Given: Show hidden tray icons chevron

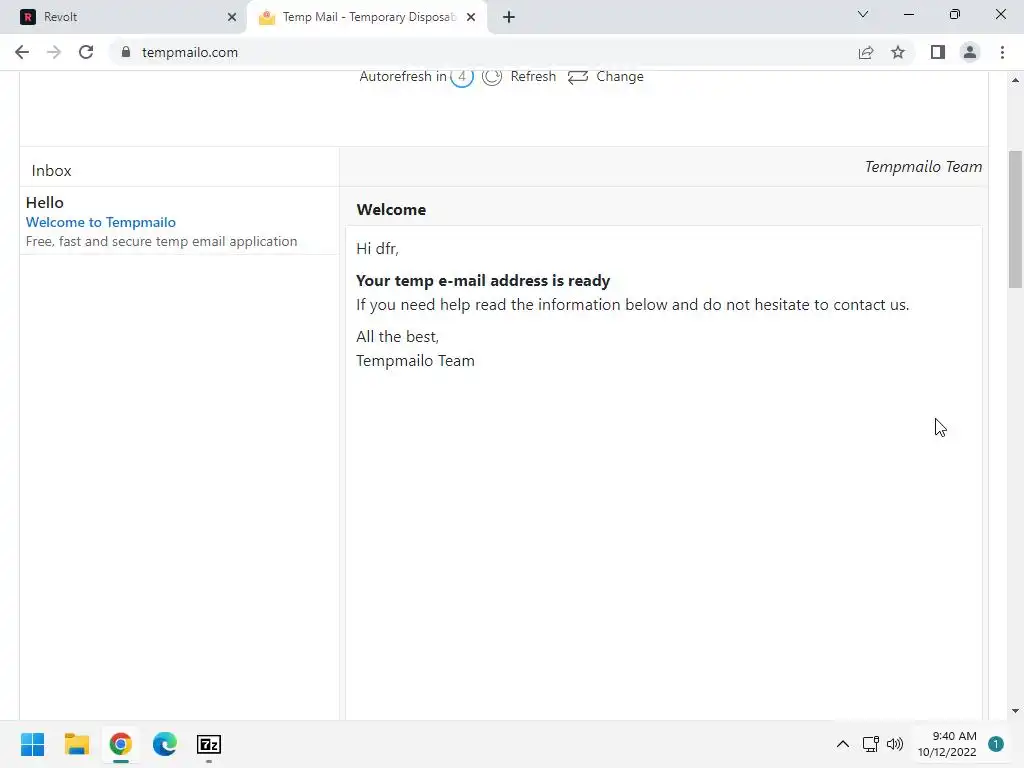Looking at the screenshot, I should tap(843, 744).
